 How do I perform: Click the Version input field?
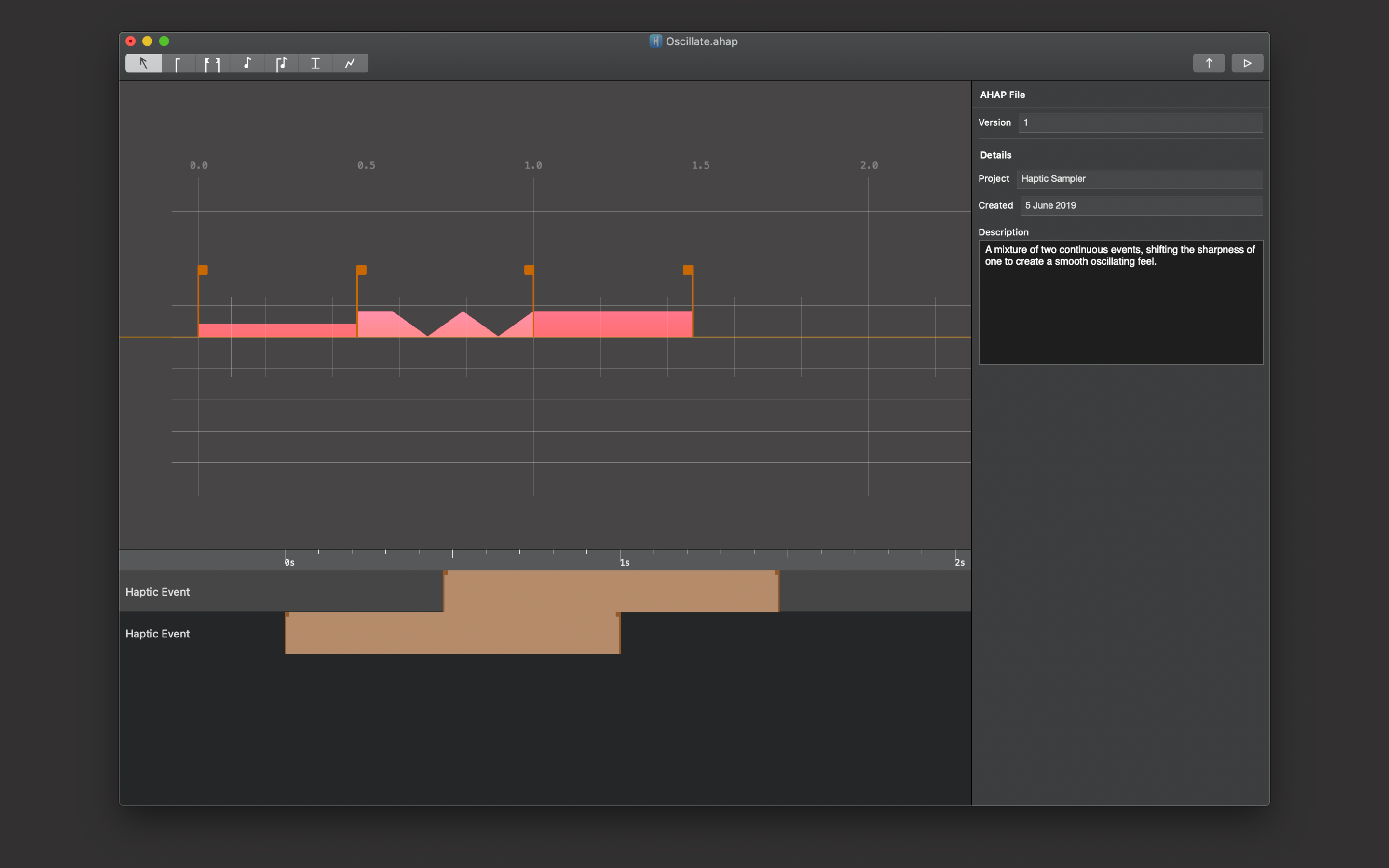pos(1140,123)
